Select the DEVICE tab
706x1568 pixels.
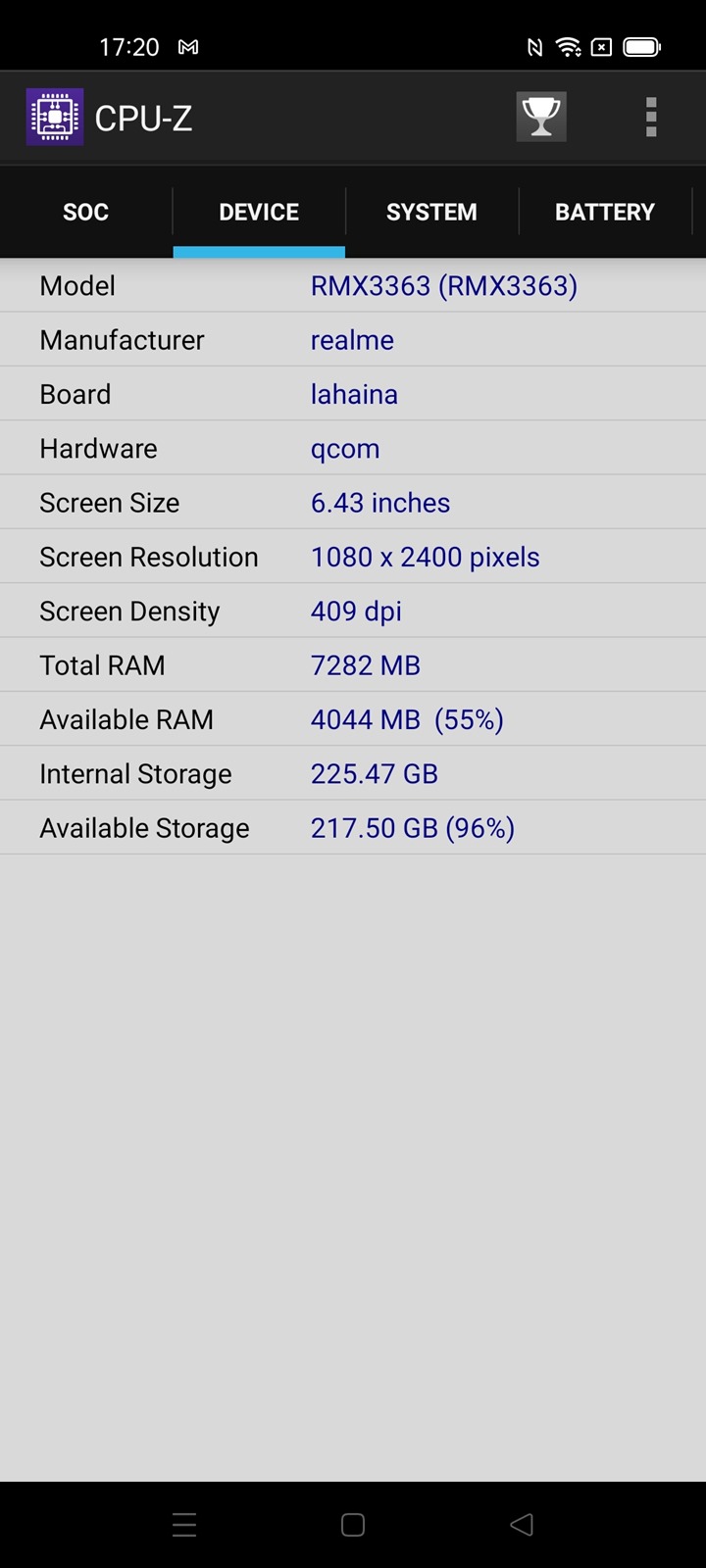[x=259, y=212]
